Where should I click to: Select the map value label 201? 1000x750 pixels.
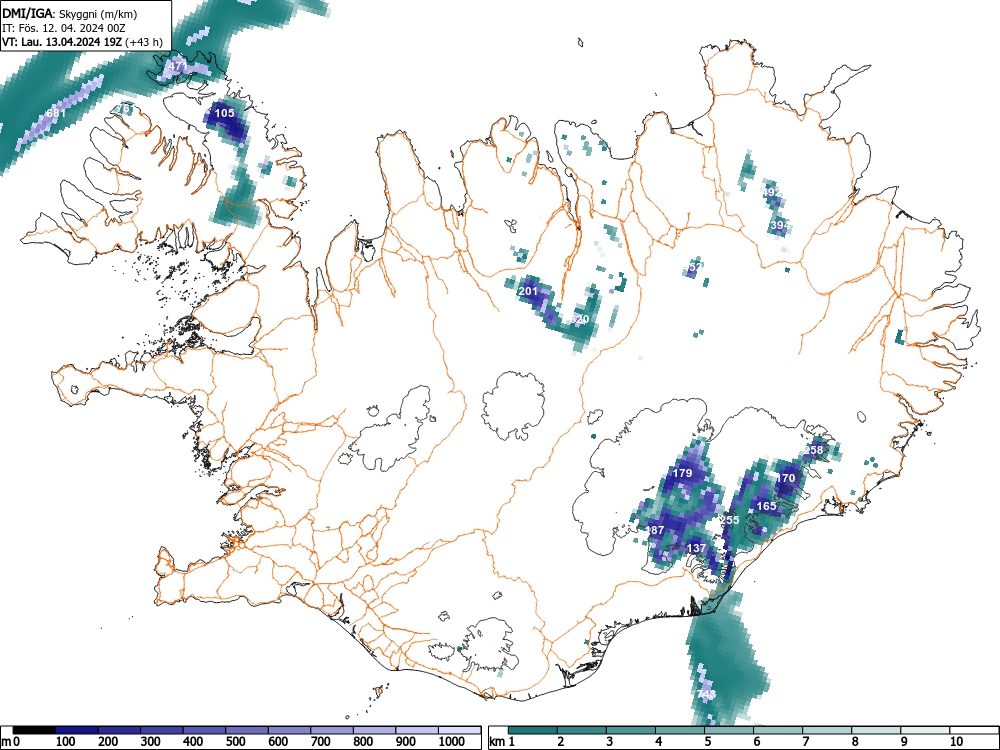pyautogui.click(x=528, y=291)
